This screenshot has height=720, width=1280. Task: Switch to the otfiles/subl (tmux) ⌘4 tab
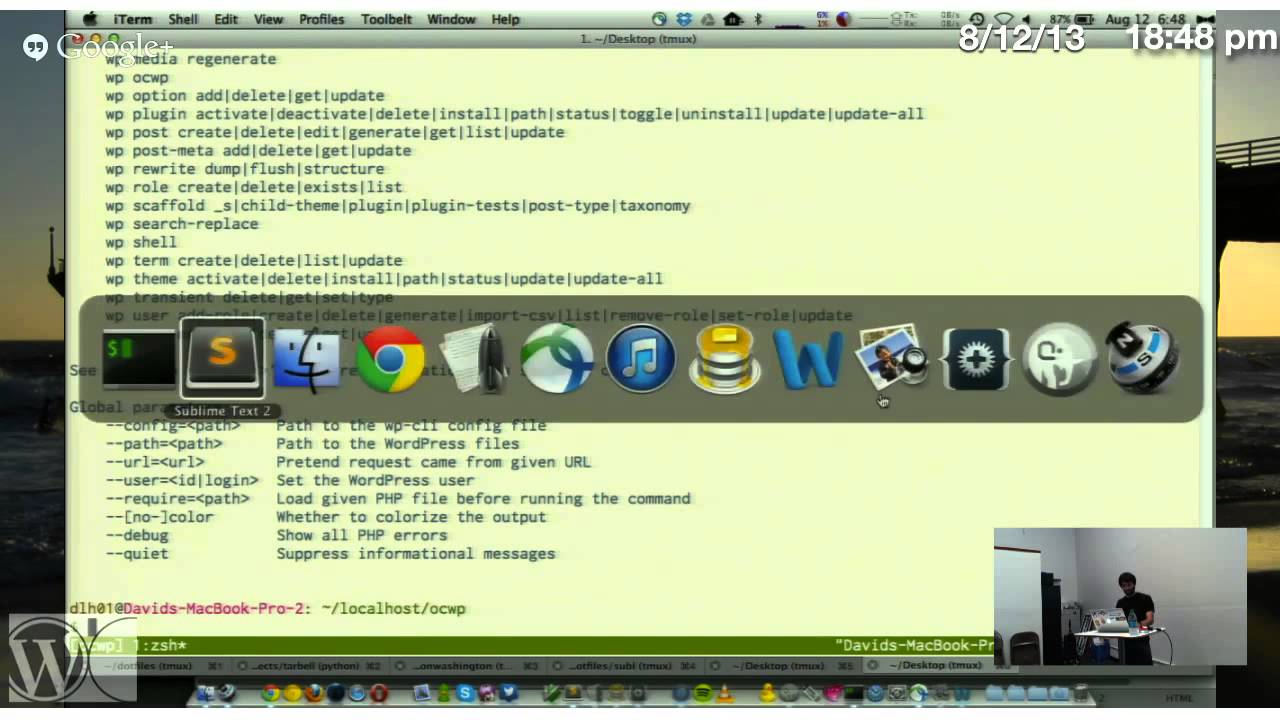(x=626, y=665)
